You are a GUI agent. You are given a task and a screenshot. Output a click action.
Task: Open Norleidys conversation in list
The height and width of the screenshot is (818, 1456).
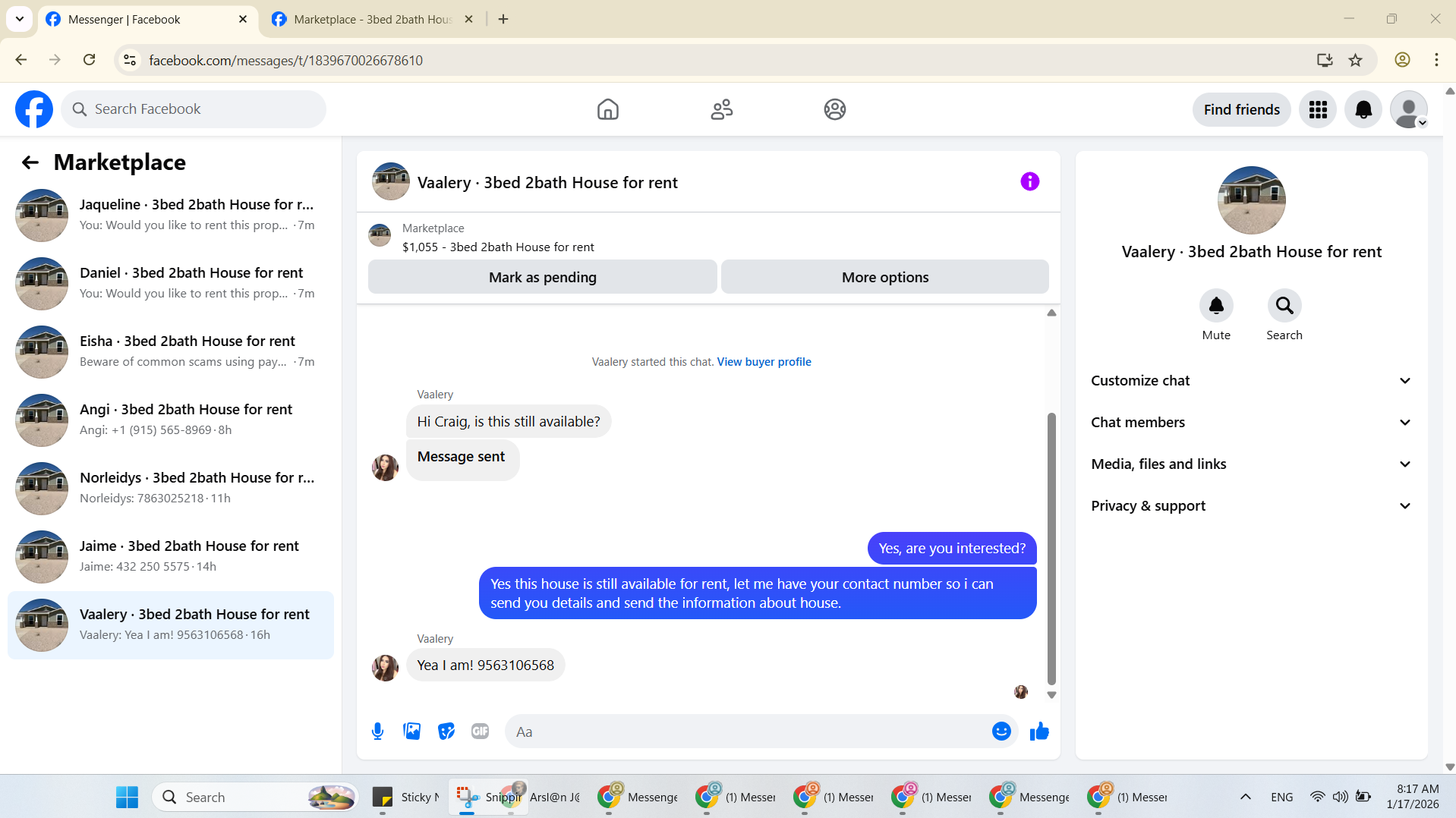point(171,489)
